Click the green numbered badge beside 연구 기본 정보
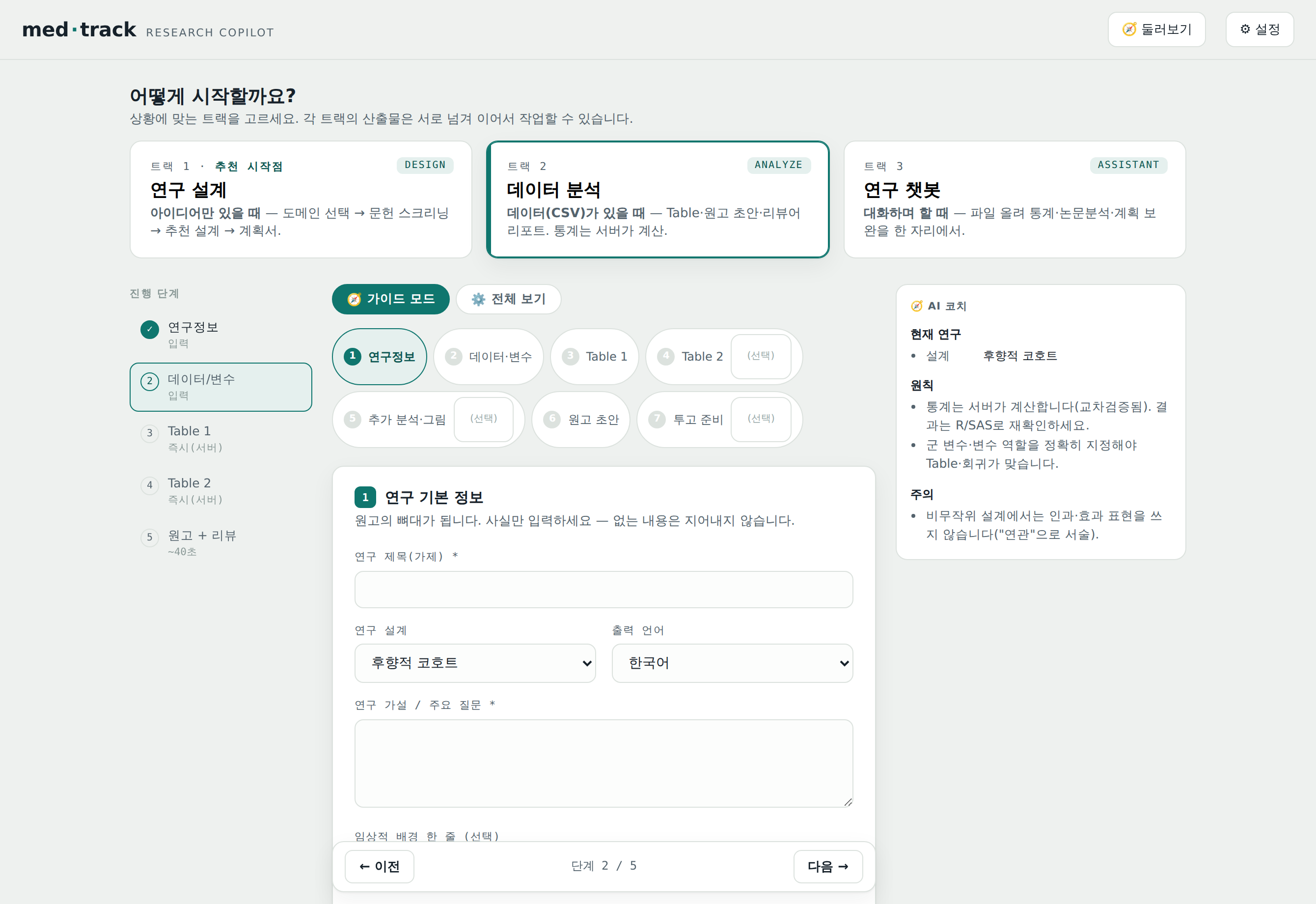The width and height of the screenshot is (1316, 904). pos(365,497)
